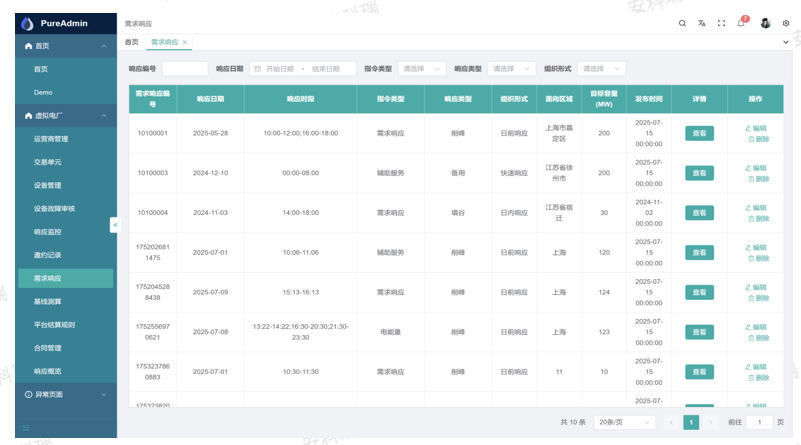Screen dimensions: 801x445
Task: Open 运营商管理 in the sidebar
Action: [66, 139]
